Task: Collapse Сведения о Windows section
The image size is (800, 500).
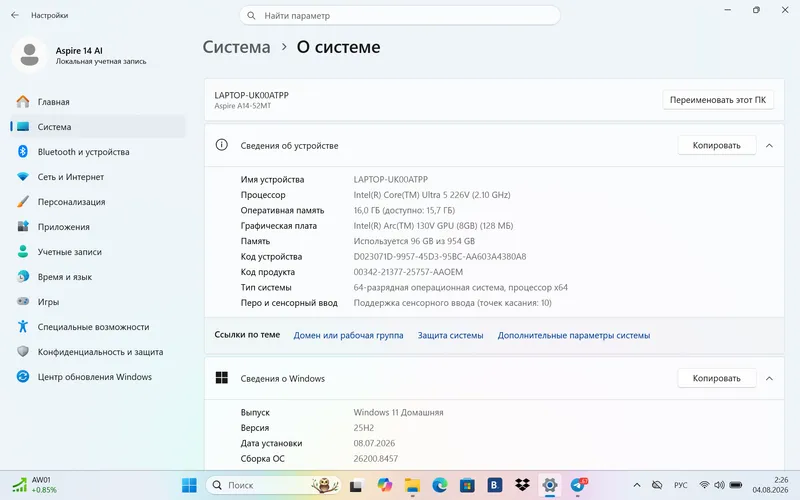Action: click(x=769, y=378)
